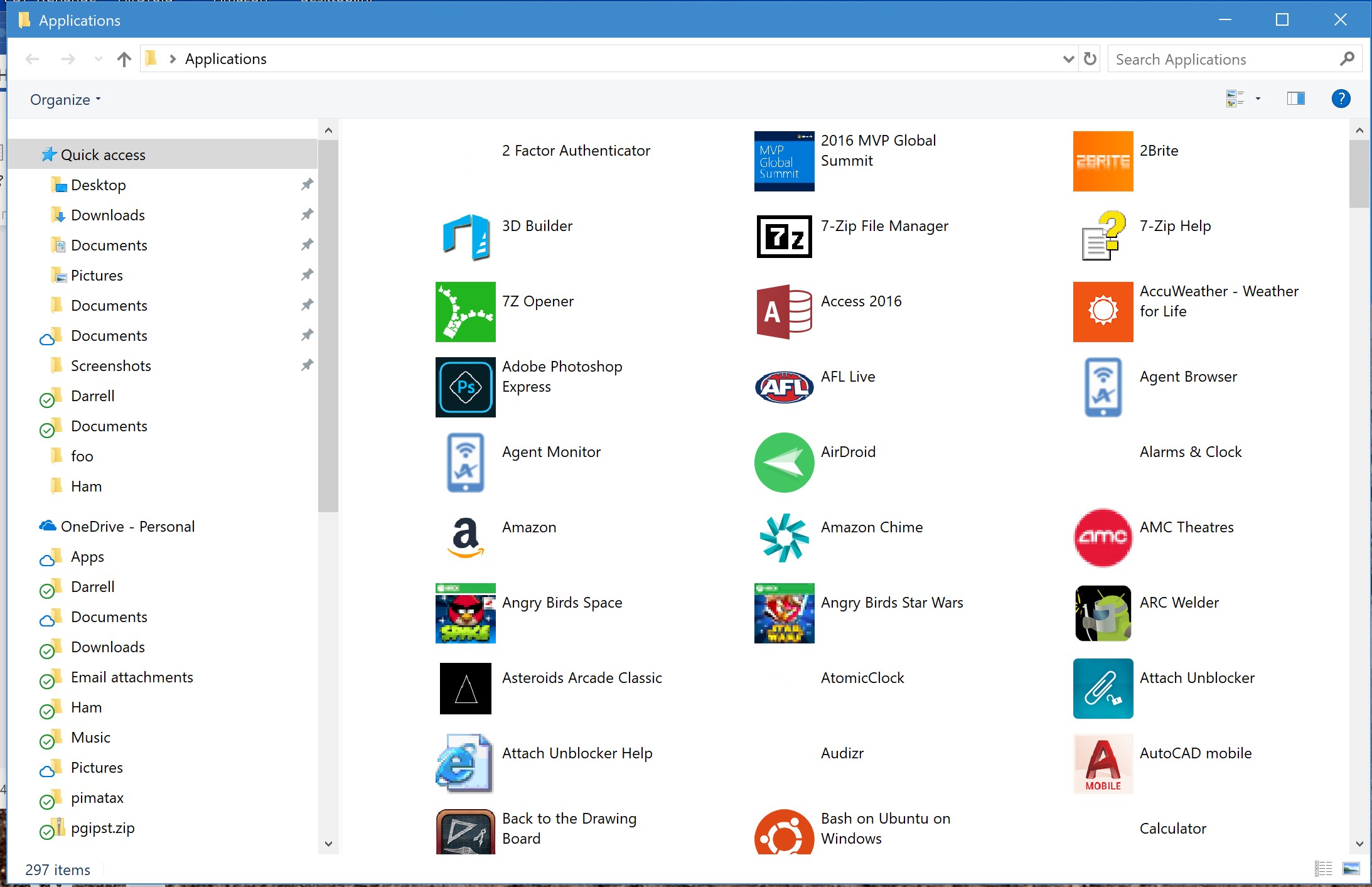
Task: Switch to details view in status bar
Action: (1323, 869)
